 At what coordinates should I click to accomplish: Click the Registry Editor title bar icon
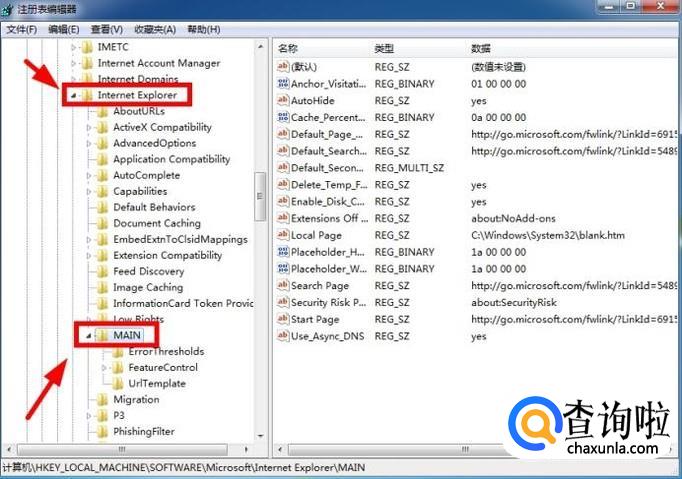tap(7, 9)
